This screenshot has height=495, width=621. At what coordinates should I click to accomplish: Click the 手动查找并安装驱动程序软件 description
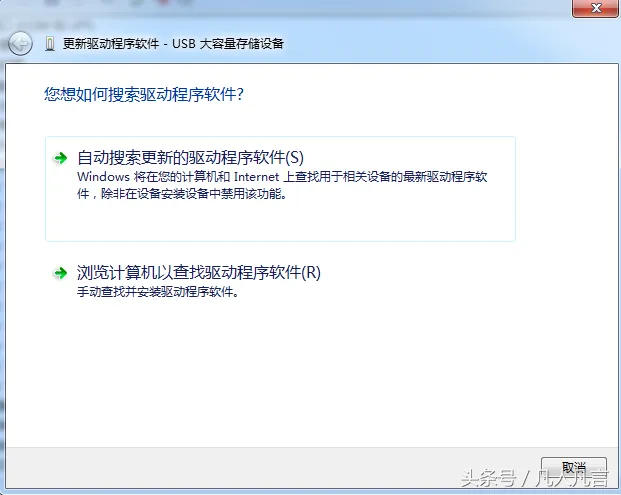(158, 294)
